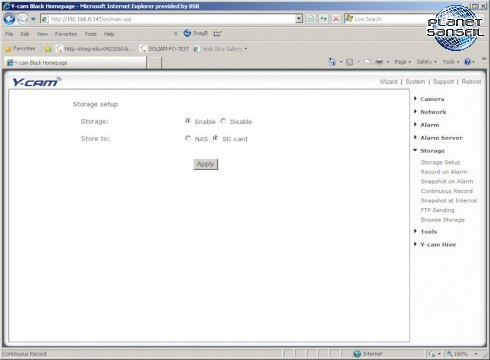This screenshot has width=490, height=360.
Task: Click the red Stop loading icon
Action: tap(336, 19)
